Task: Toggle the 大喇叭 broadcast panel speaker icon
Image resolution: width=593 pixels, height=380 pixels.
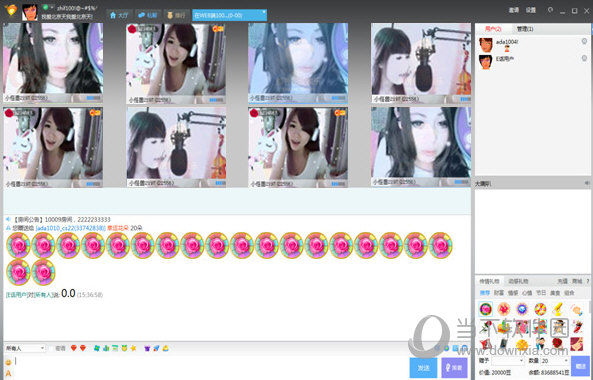Action: click(587, 183)
